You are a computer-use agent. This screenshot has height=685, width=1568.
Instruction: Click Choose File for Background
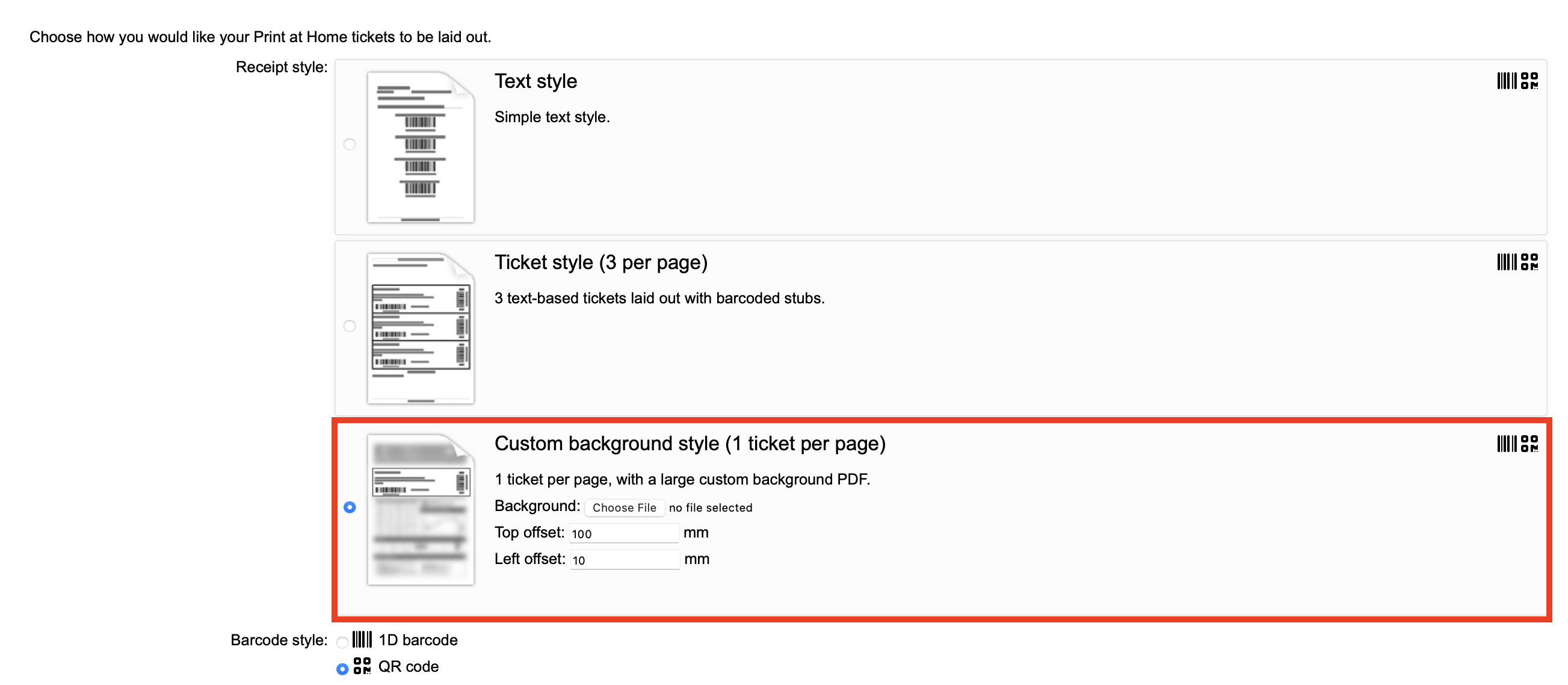(x=624, y=508)
